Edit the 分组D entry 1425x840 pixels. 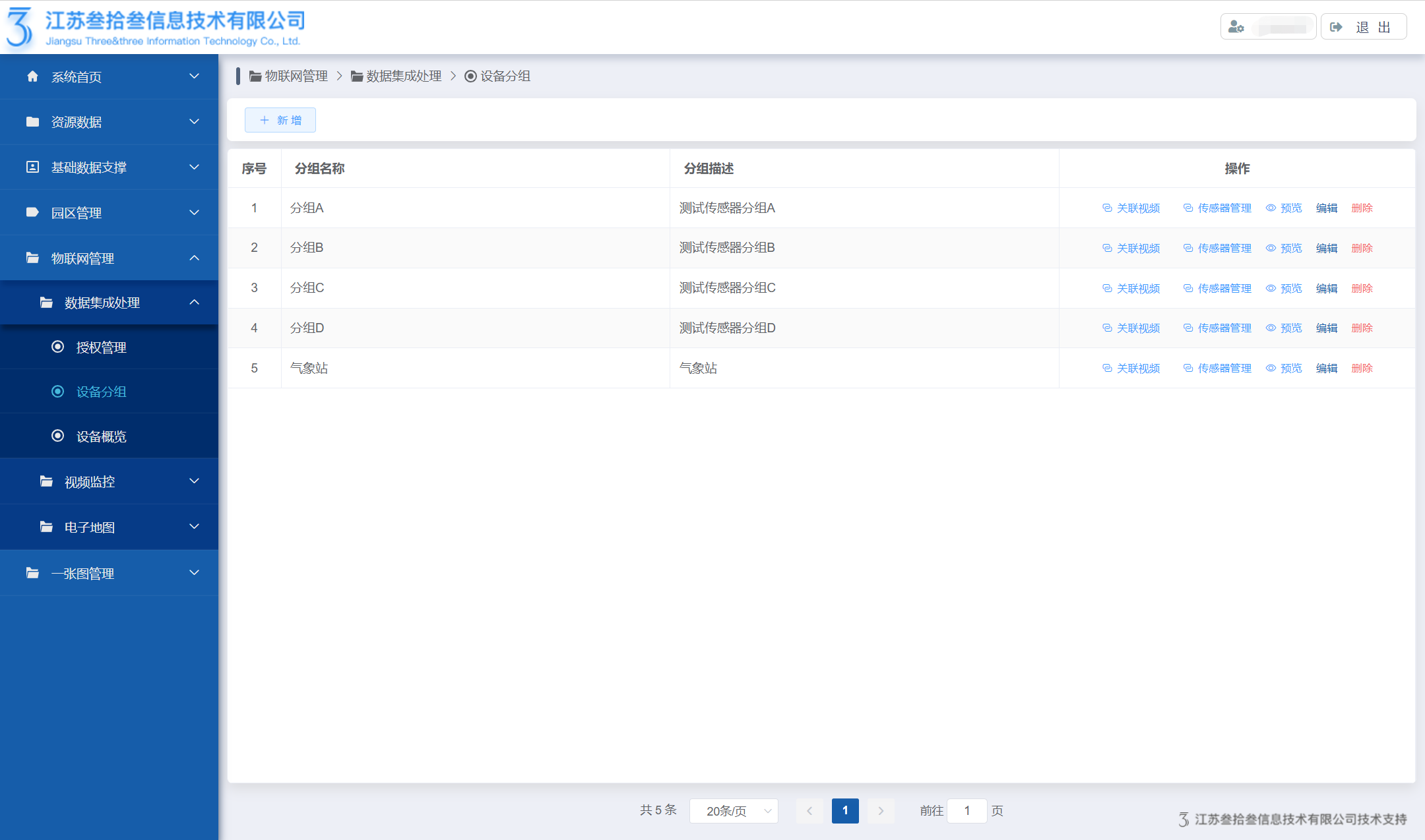(x=1326, y=328)
